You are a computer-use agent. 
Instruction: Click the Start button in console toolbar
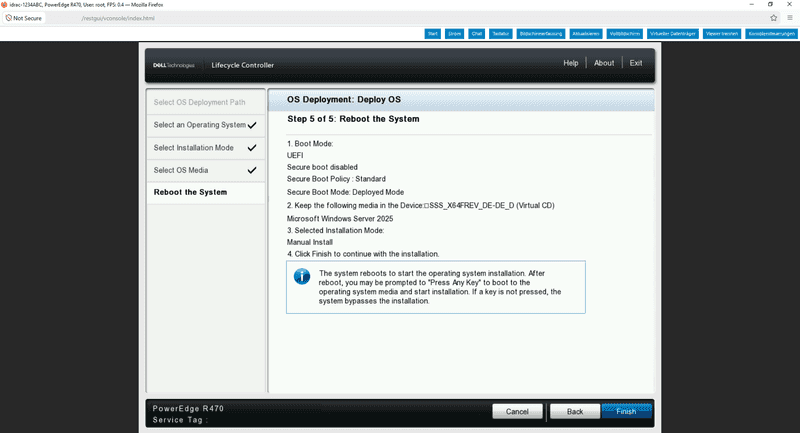(433, 34)
